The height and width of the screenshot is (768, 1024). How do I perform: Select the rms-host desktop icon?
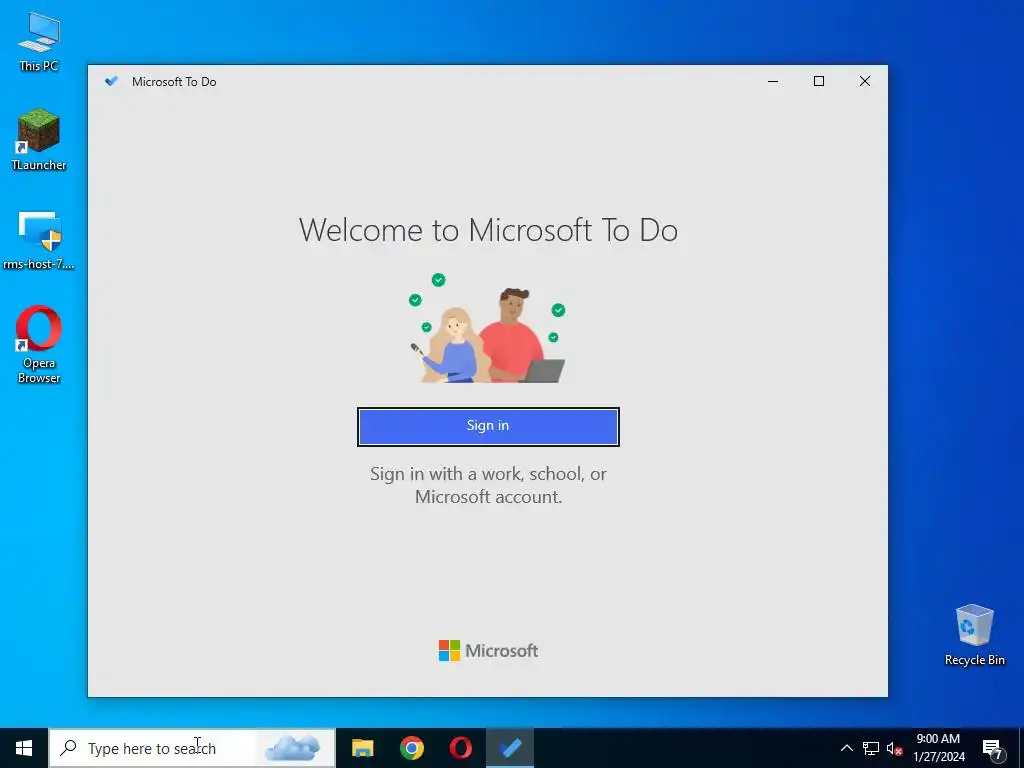click(x=39, y=240)
